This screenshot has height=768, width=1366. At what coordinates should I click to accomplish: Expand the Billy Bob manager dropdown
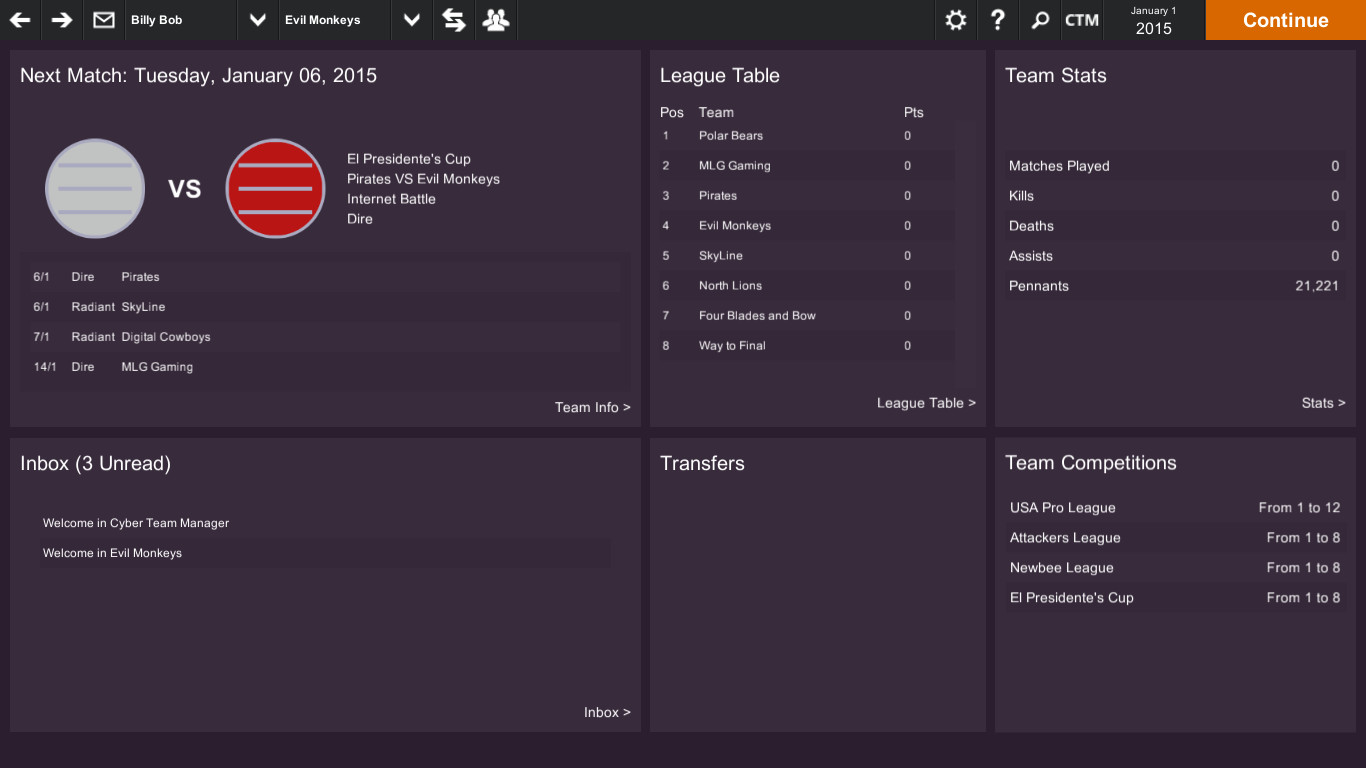pyautogui.click(x=257, y=19)
